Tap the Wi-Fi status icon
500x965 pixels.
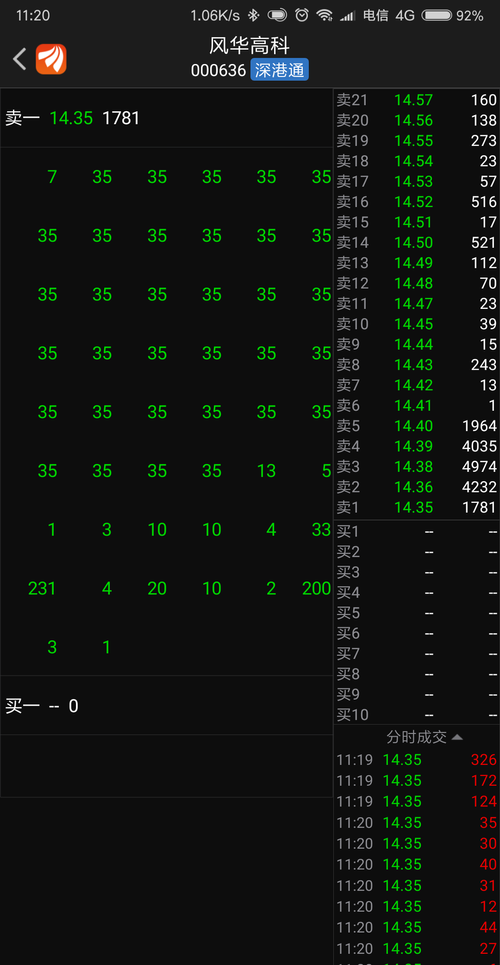point(325,15)
